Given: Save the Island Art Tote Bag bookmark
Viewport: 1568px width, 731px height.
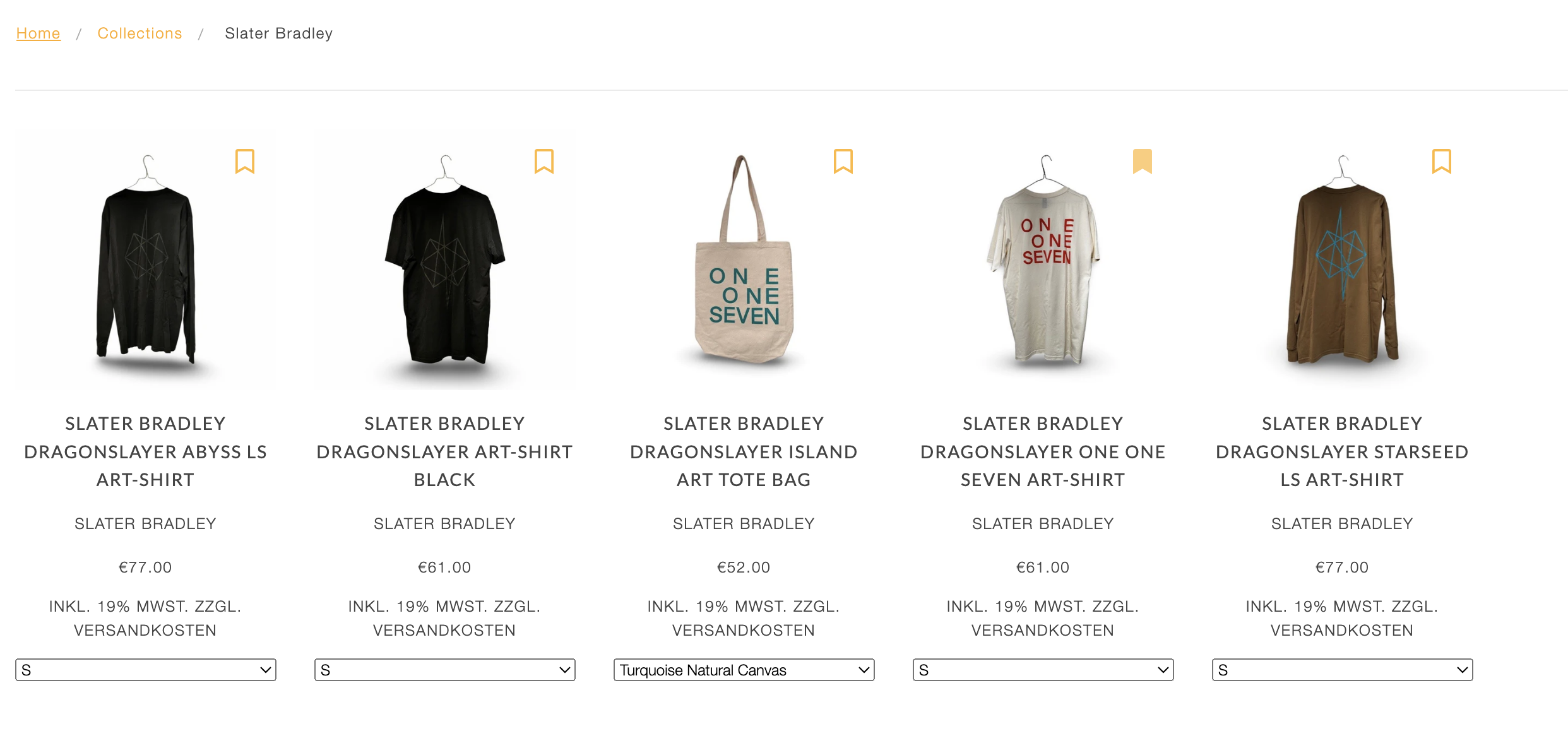Looking at the screenshot, I should (x=843, y=161).
